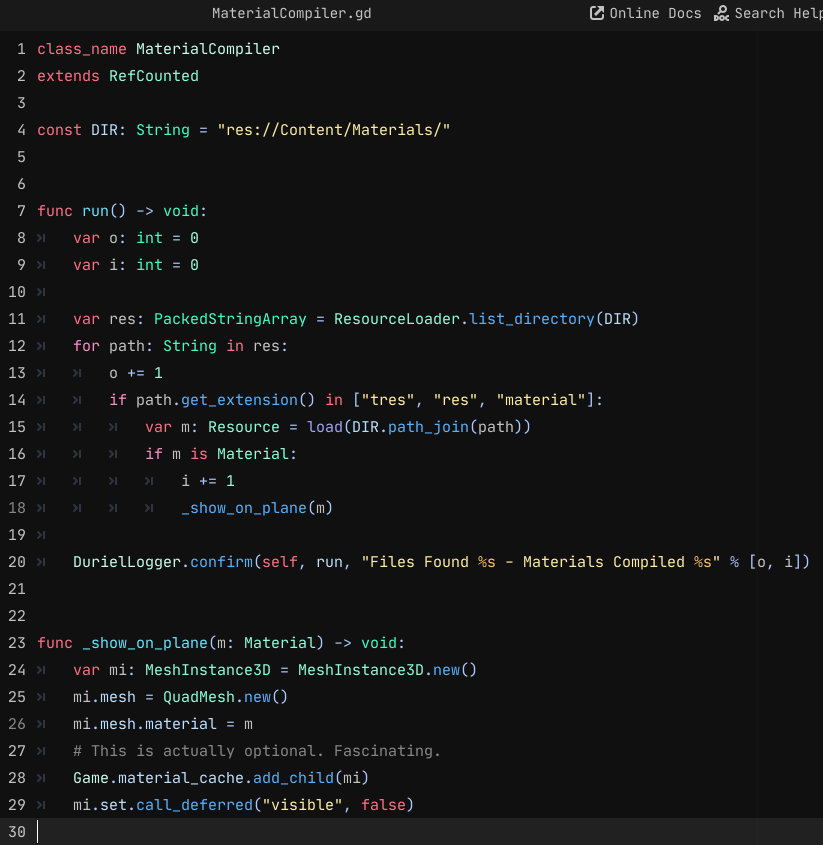
Task: Click MeshInstance3D type annotation on line 24
Action: point(208,670)
